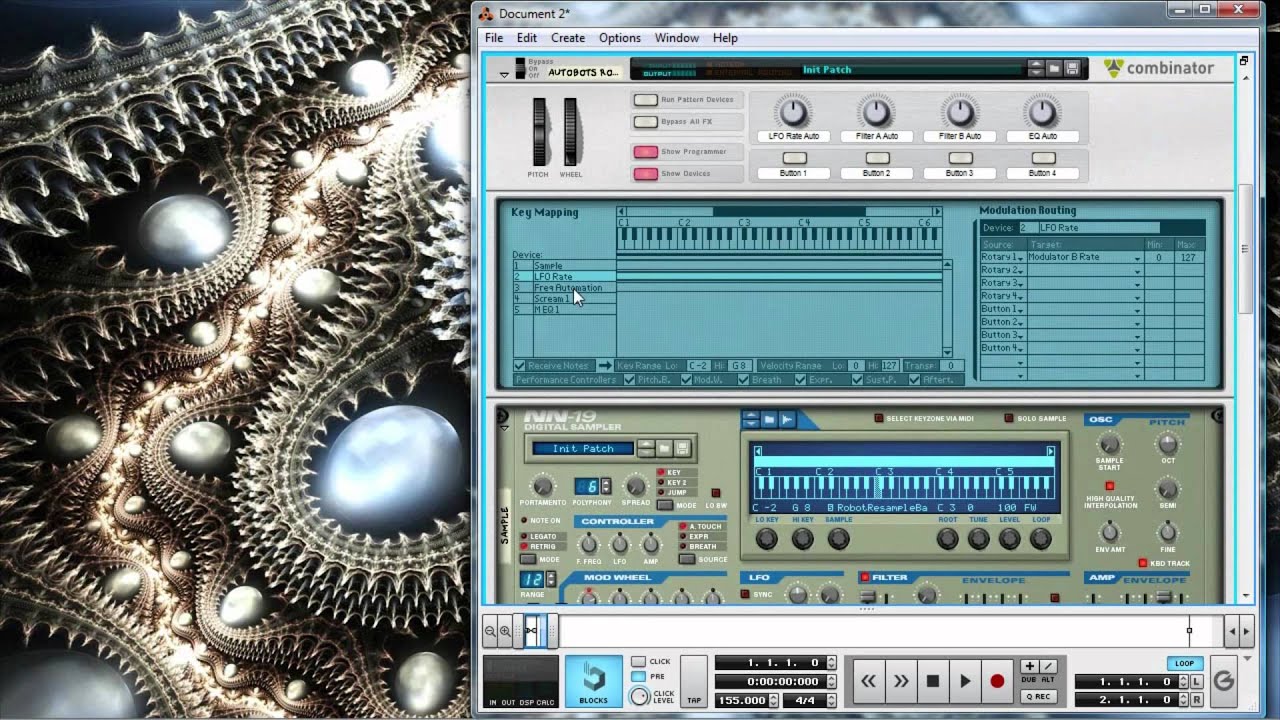Toggle the Aftert. performance checkbox

(914, 380)
